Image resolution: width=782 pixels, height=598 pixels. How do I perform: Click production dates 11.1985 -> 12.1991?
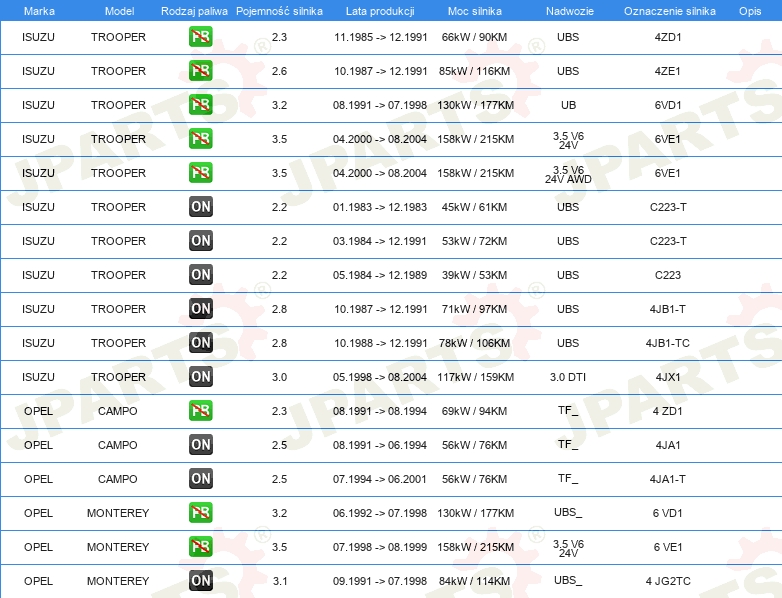381,37
